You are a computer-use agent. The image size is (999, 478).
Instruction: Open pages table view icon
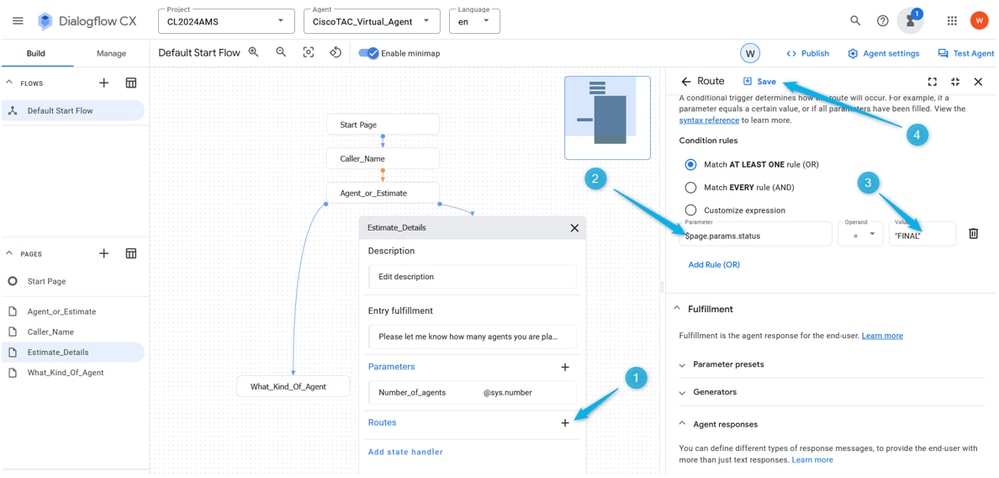pos(131,253)
